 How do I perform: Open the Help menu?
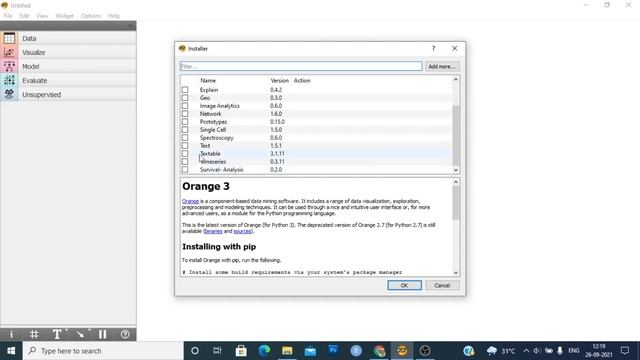click(x=114, y=16)
